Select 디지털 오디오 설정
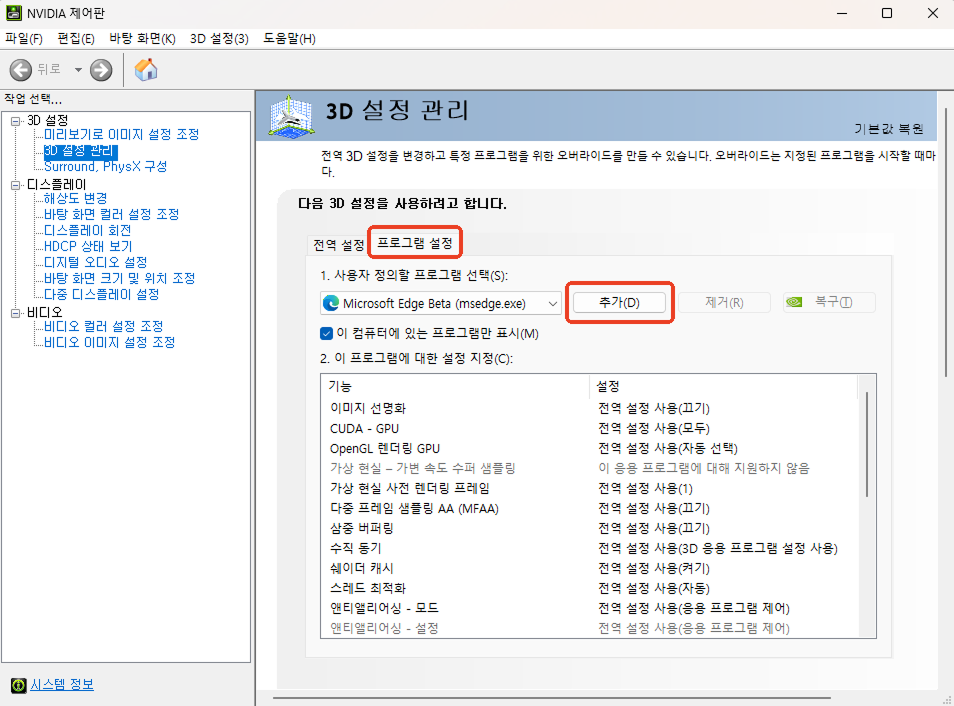 click(96, 262)
